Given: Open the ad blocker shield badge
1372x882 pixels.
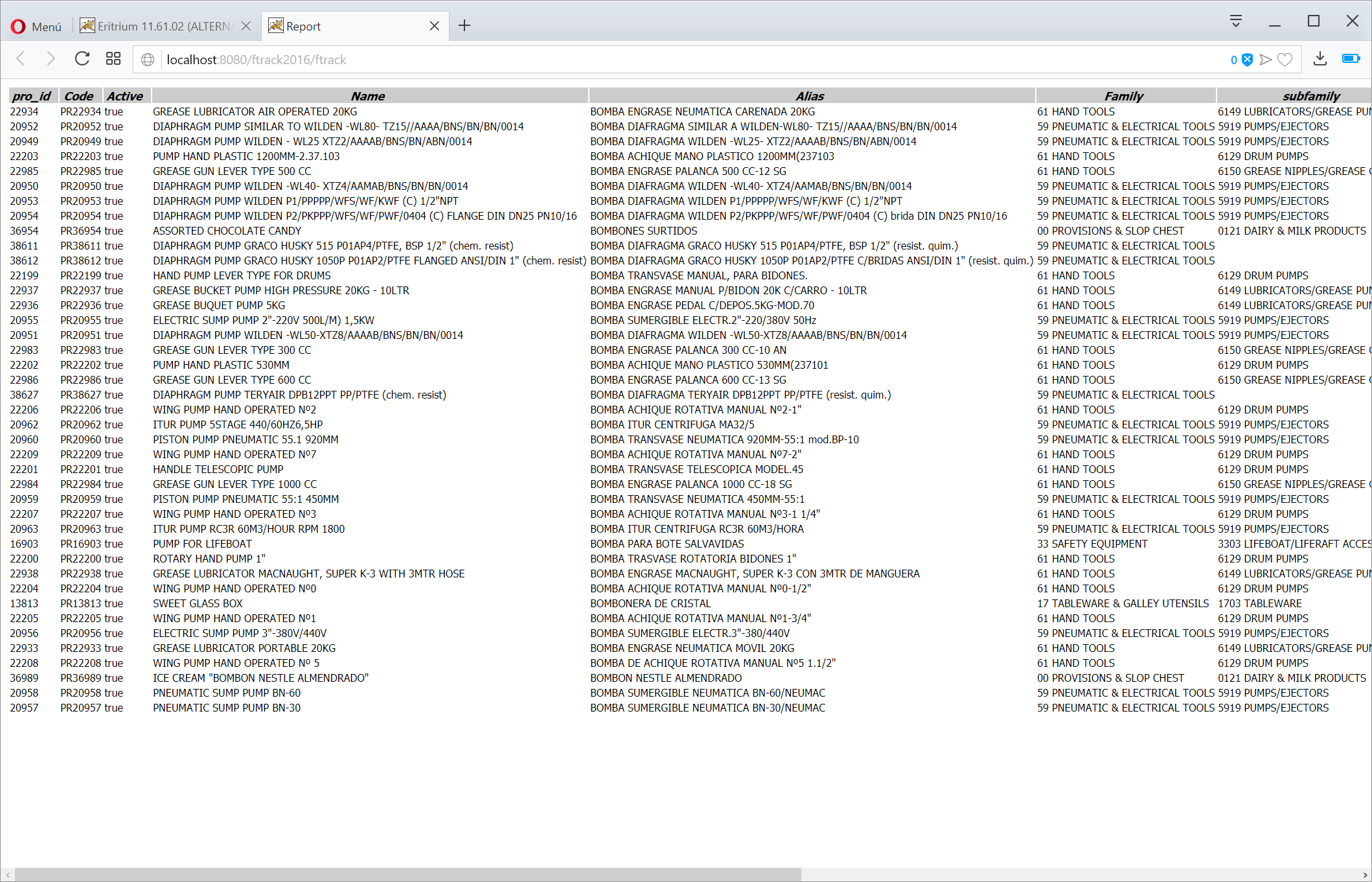Looking at the screenshot, I should pyautogui.click(x=1242, y=60).
